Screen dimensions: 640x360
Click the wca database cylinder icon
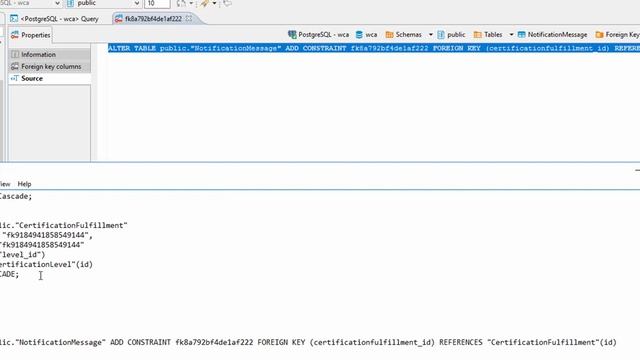tap(359, 35)
